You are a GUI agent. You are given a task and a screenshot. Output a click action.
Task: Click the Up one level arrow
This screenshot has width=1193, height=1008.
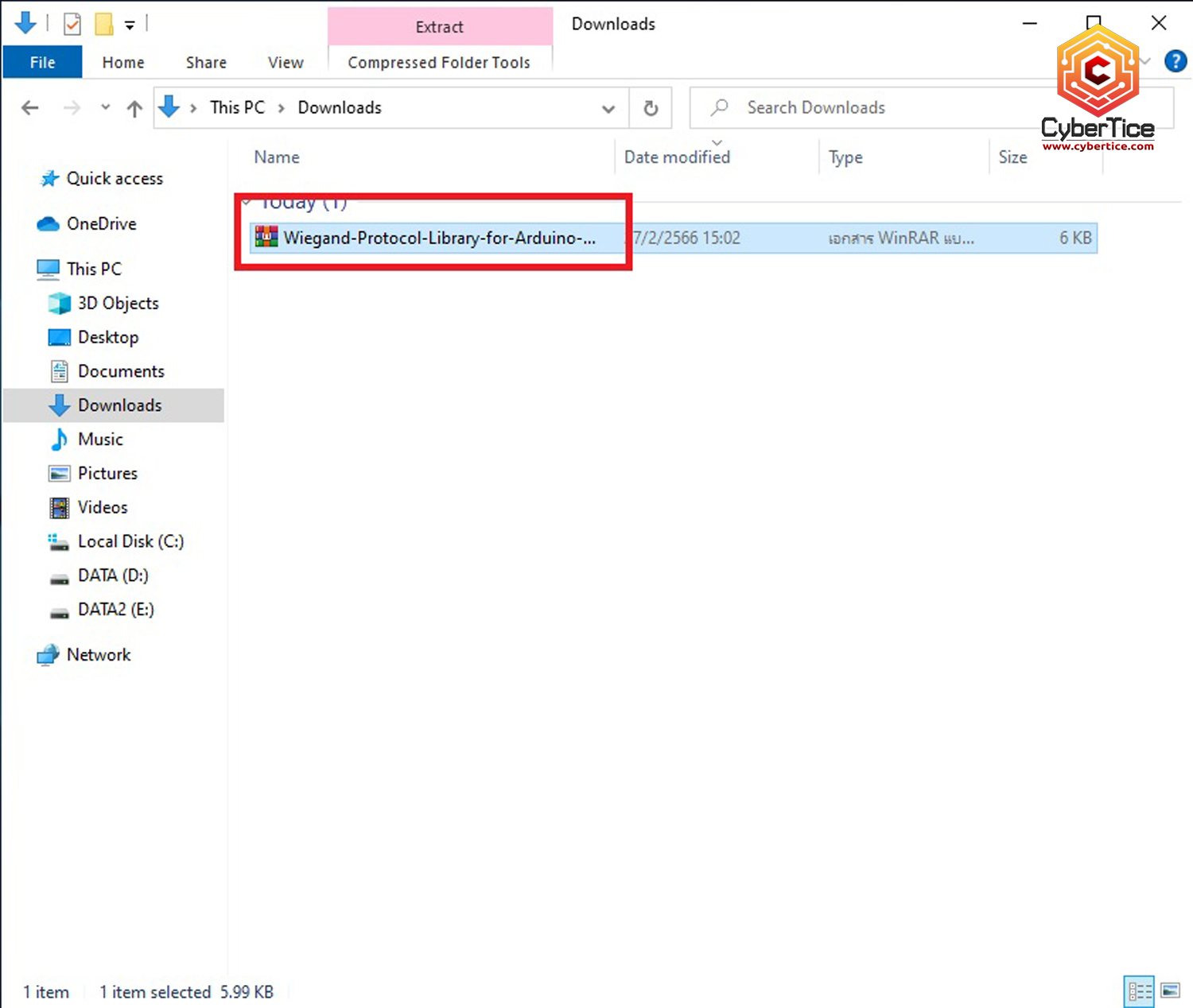134,109
